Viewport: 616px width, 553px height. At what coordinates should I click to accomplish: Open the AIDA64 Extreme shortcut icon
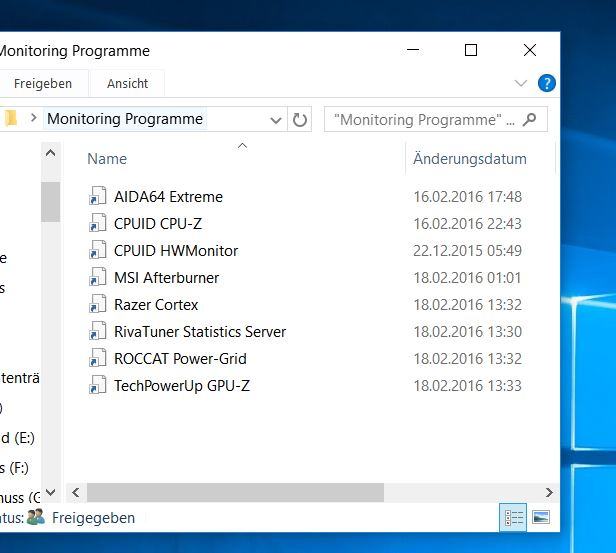pos(97,196)
